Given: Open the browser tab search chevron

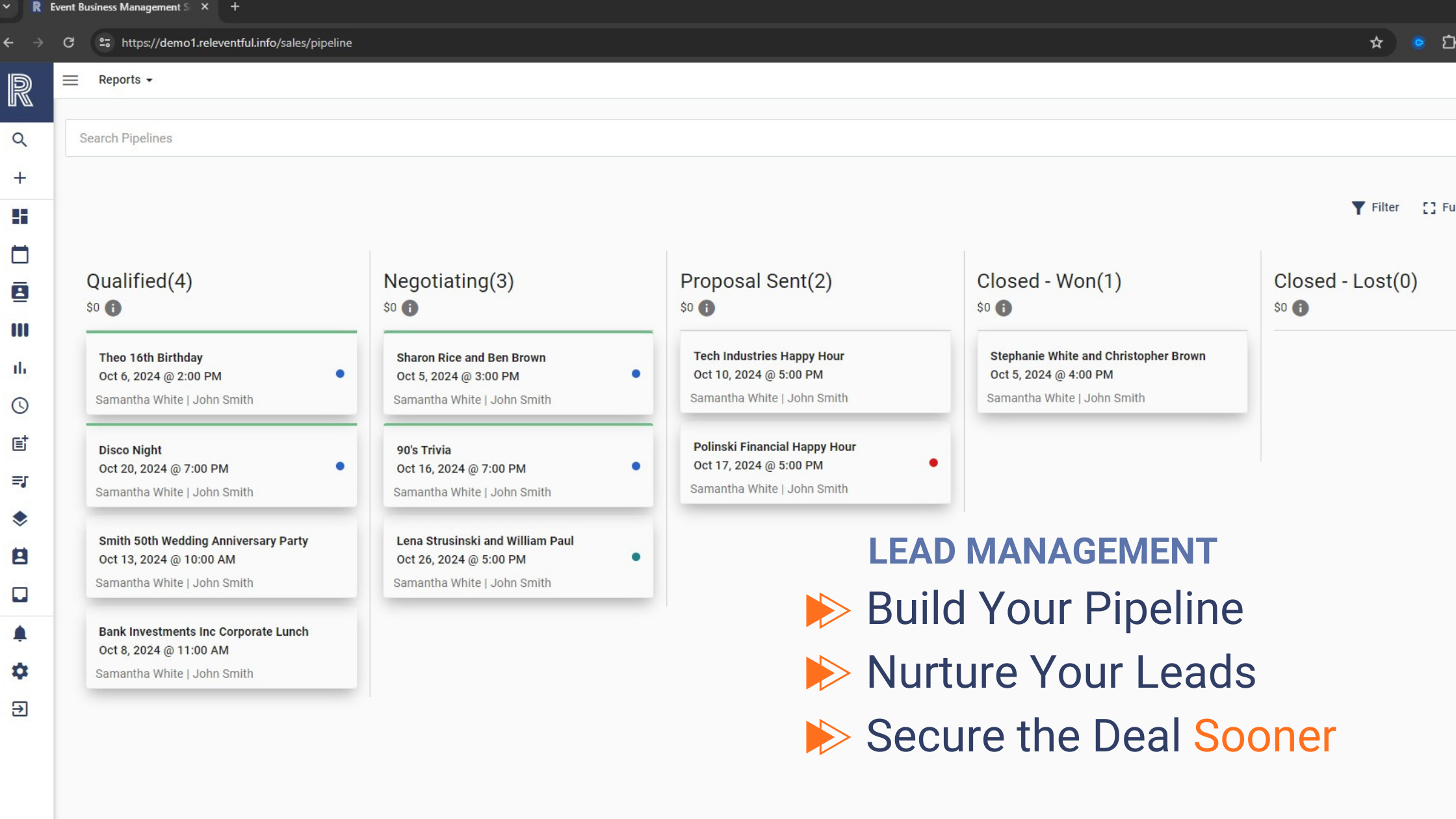Looking at the screenshot, I should pos(8,7).
